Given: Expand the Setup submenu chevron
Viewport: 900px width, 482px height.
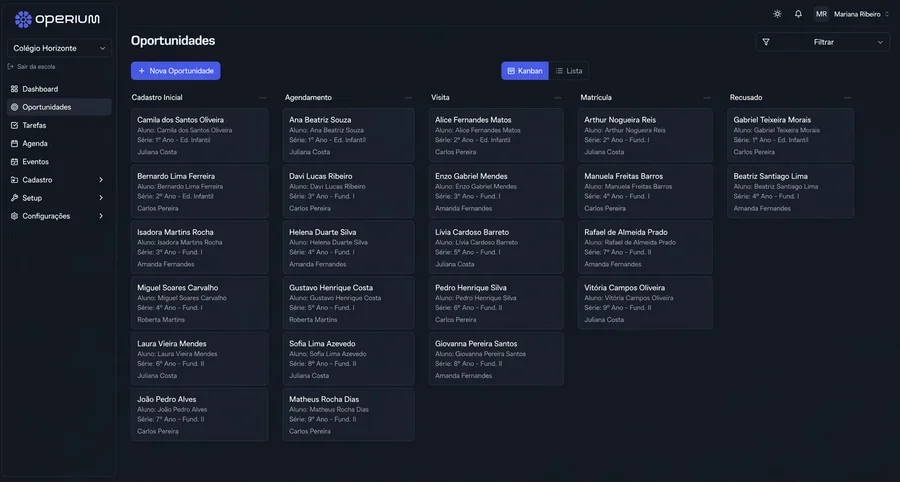Looking at the screenshot, I should (101, 198).
